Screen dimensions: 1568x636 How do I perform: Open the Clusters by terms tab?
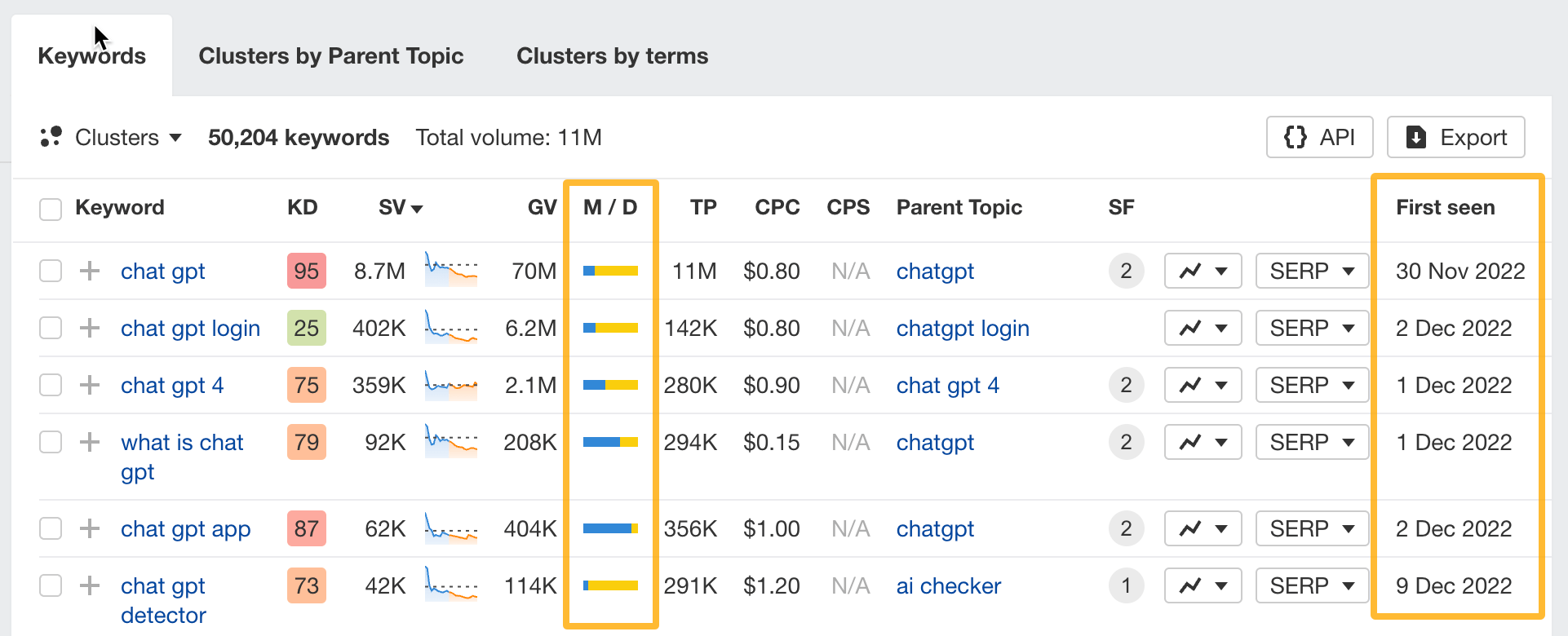(x=612, y=55)
